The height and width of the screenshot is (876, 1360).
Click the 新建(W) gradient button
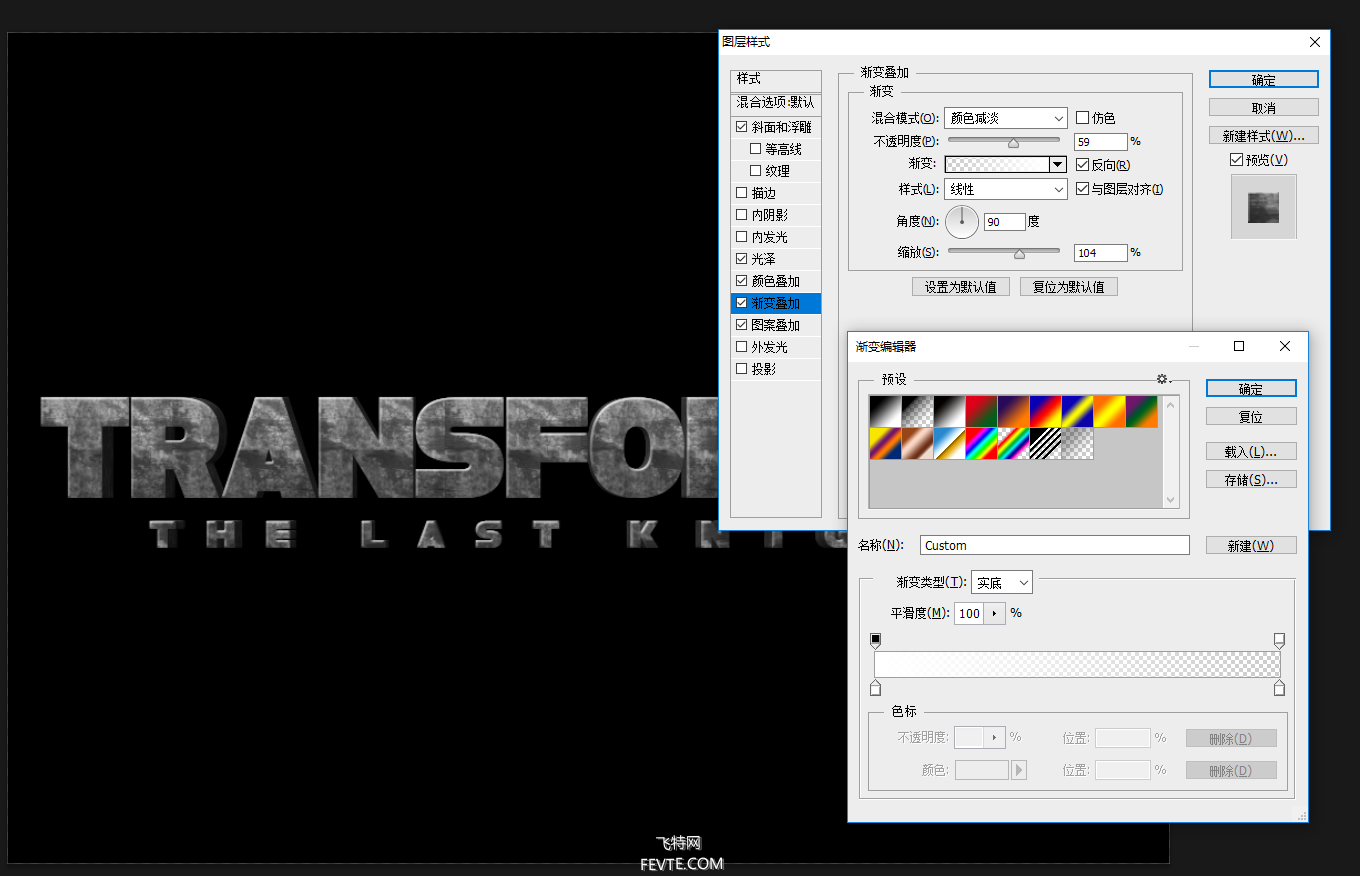tap(1251, 546)
